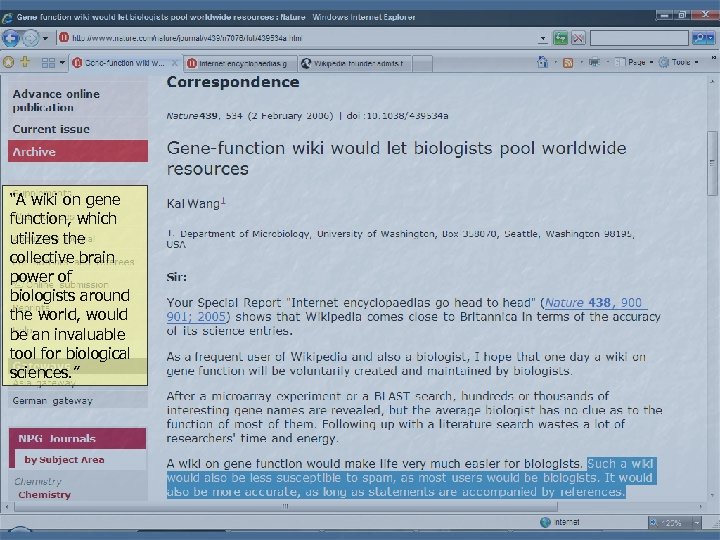Viewport: 720px width, 540px height.
Task: Open the Page menu
Action: click(633, 62)
